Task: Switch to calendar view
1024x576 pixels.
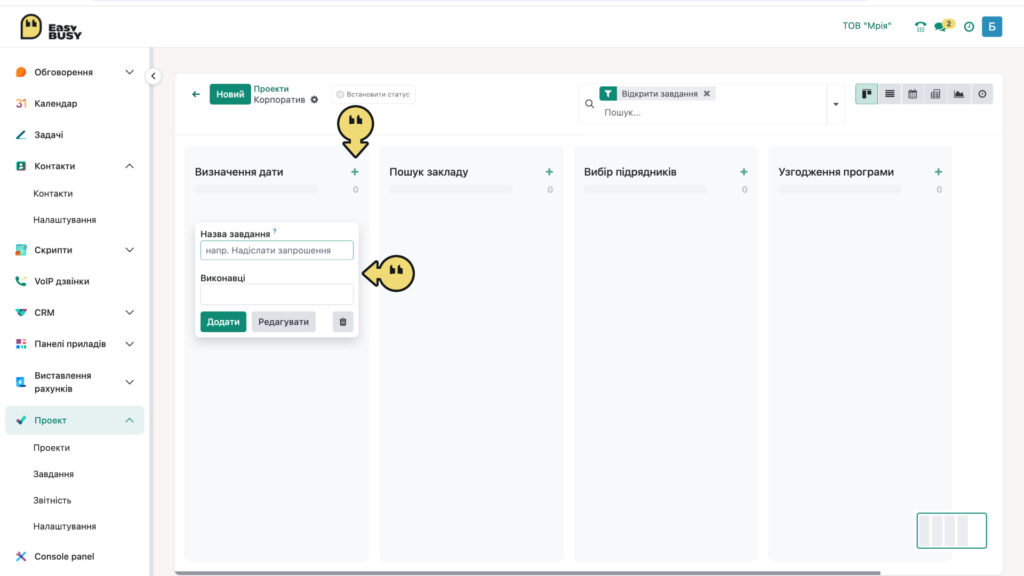Action: click(912, 94)
